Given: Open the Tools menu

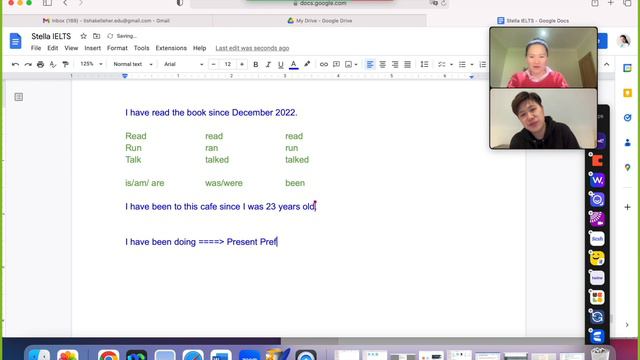Looking at the screenshot, I should pyautogui.click(x=142, y=48).
